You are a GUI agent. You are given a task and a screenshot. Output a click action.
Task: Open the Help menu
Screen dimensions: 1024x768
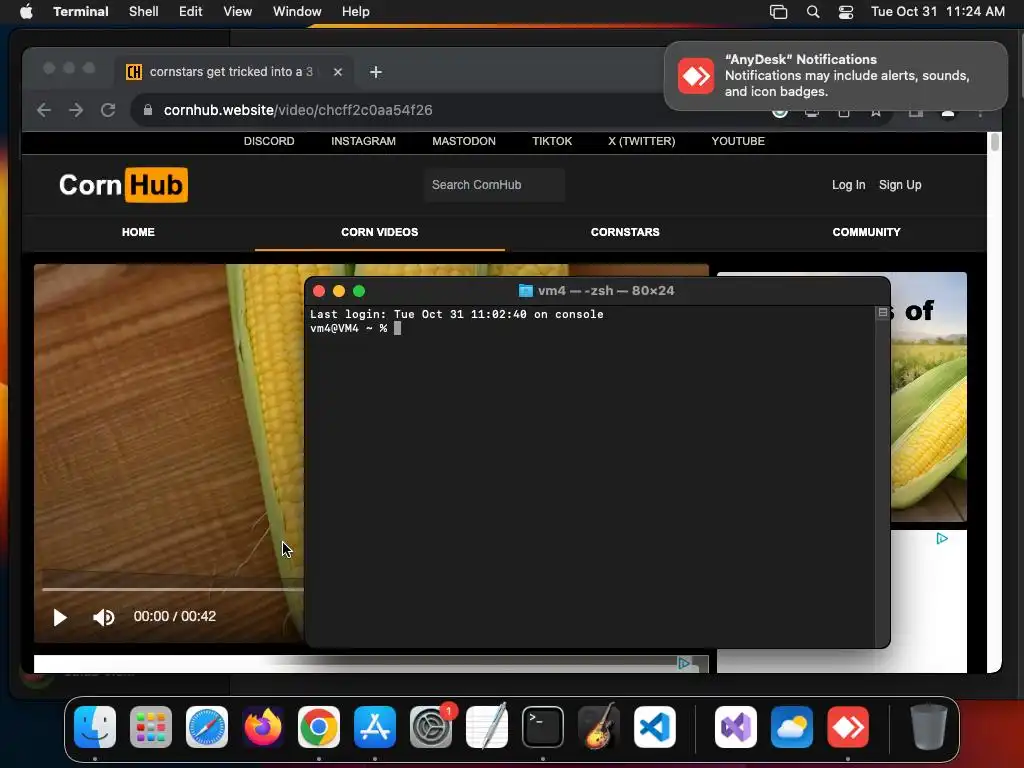[x=356, y=11]
